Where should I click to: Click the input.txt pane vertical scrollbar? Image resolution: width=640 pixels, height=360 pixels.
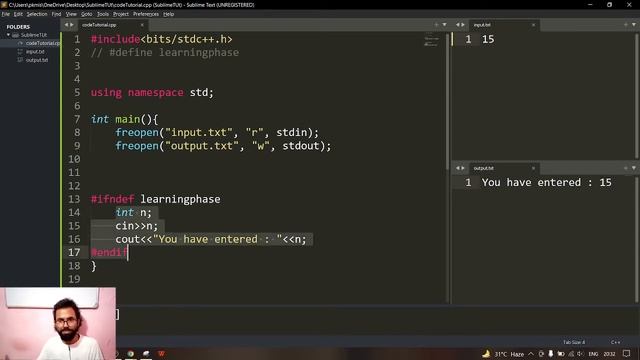coord(636,96)
